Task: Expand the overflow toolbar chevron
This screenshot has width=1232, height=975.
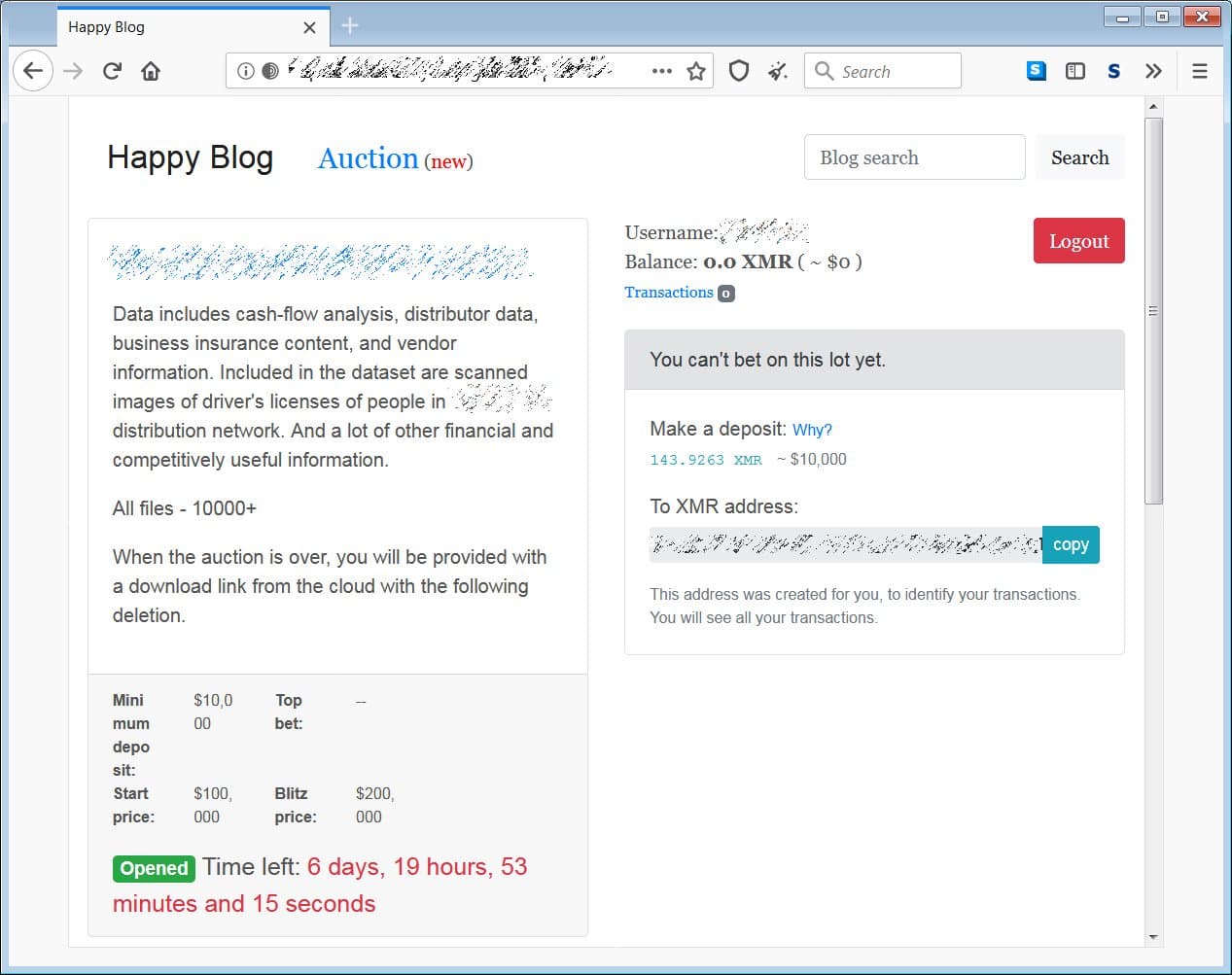Action: pos(1153,71)
